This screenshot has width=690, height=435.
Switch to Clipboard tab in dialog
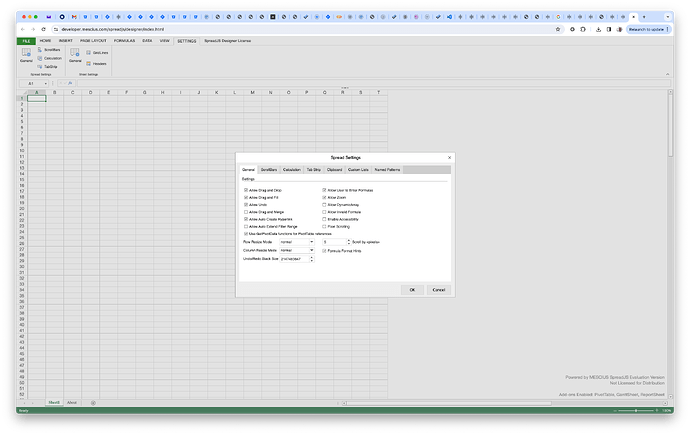click(x=334, y=170)
